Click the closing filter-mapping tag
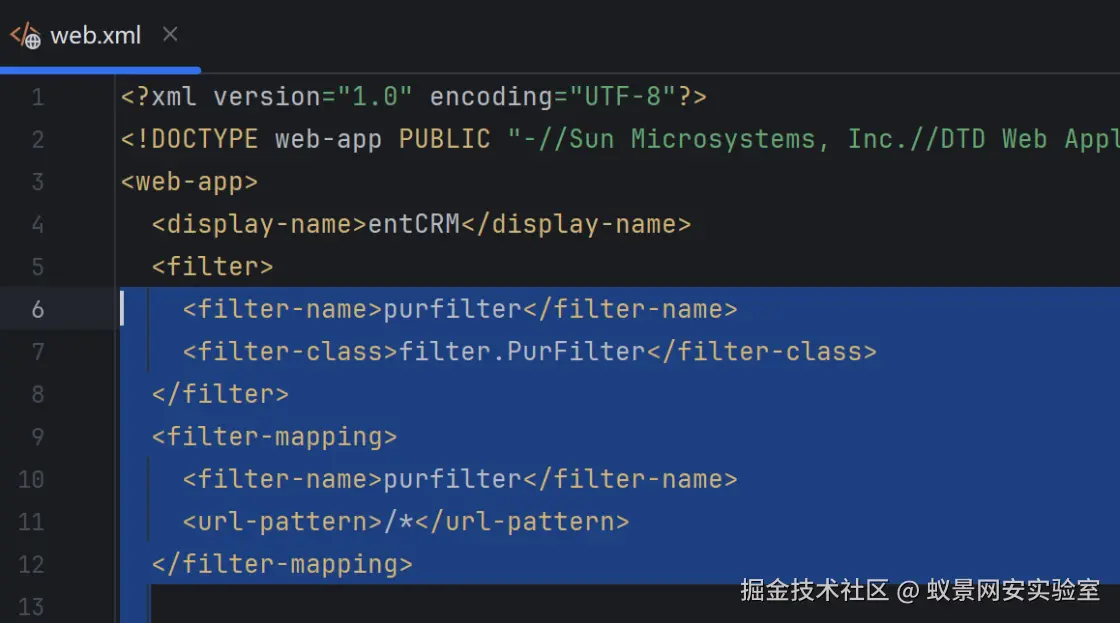1120x623 pixels. 282,564
